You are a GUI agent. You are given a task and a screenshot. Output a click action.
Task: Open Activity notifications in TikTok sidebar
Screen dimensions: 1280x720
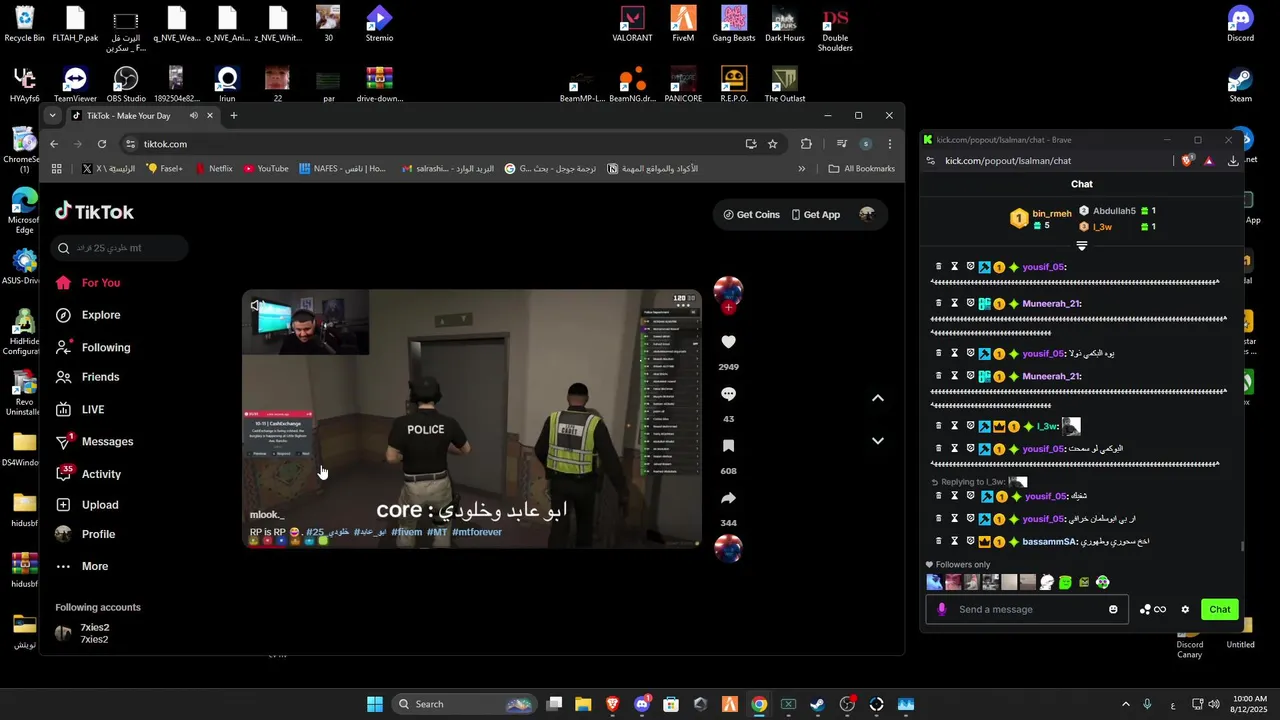[x=88, y=474]
